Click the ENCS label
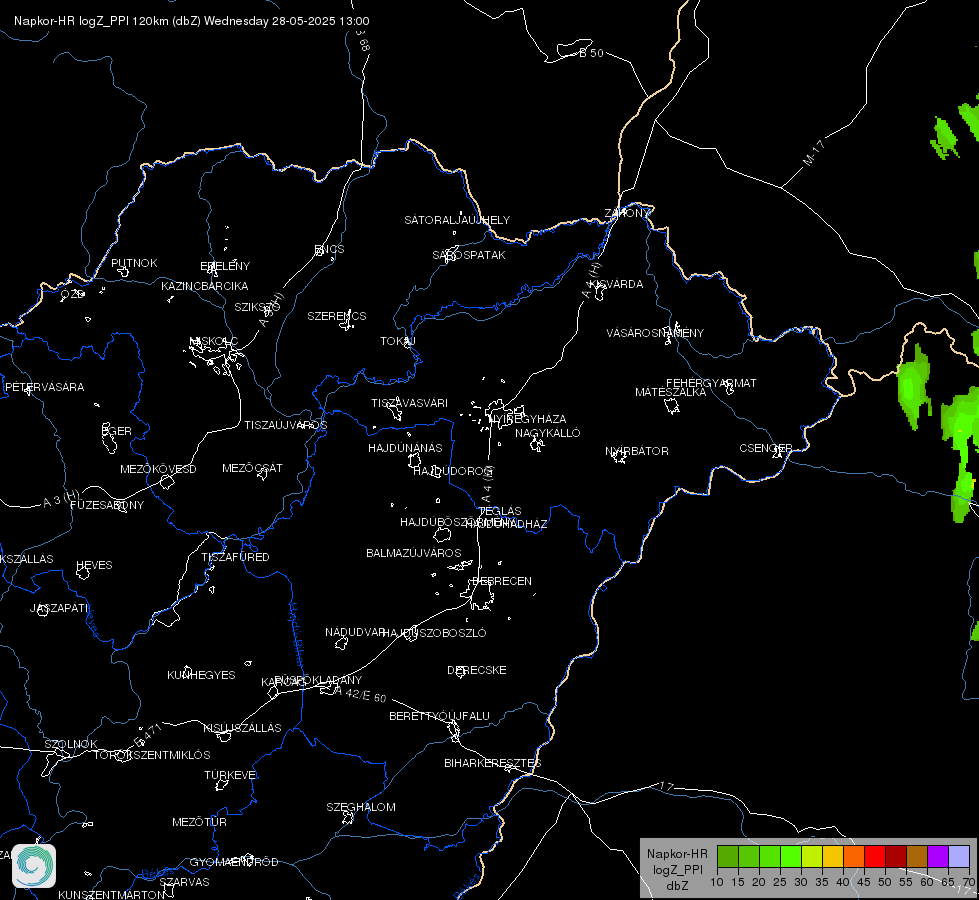The width and height of the screenshot is (979, 900). click(330, 249)
